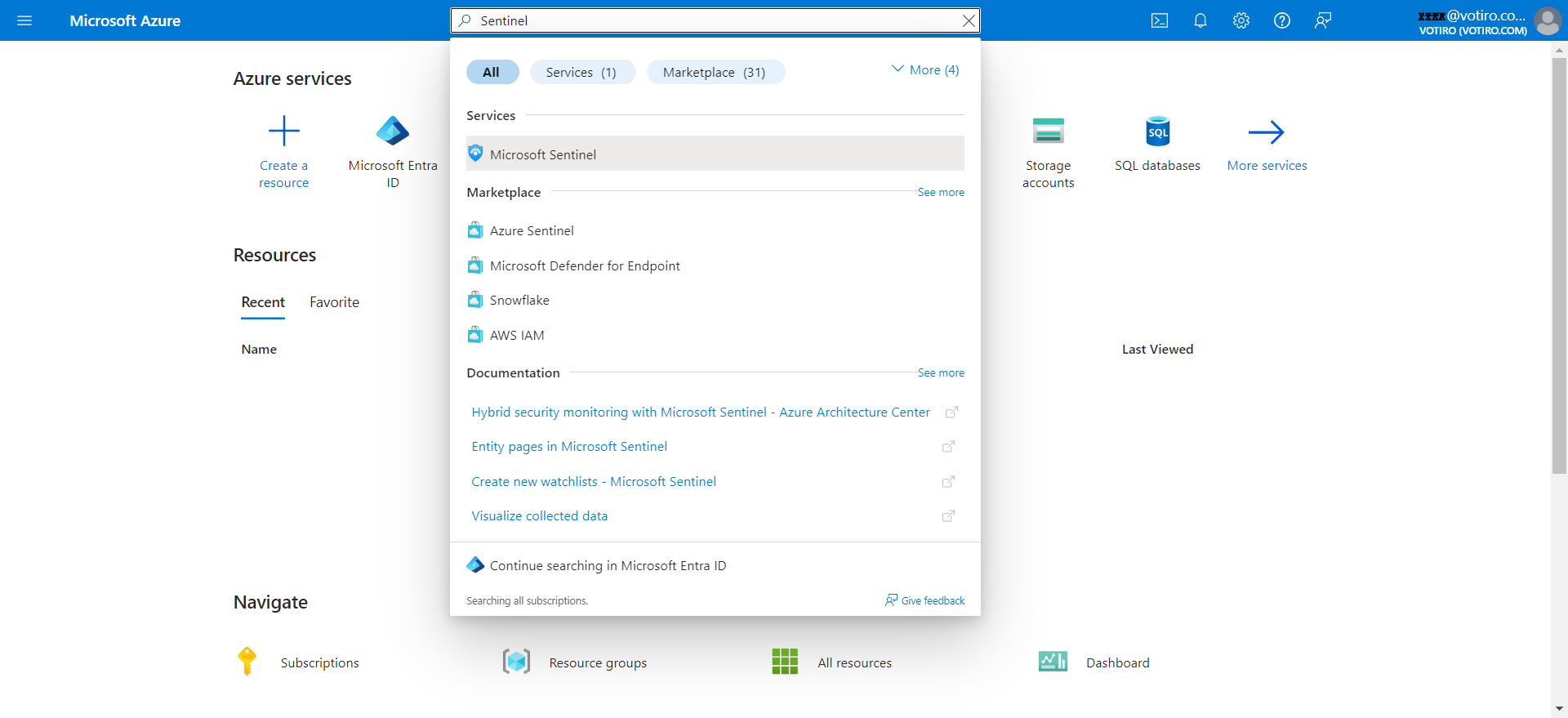1568x718 pixels.
Task: Click the Name column header
Action: tap(259, 349)
